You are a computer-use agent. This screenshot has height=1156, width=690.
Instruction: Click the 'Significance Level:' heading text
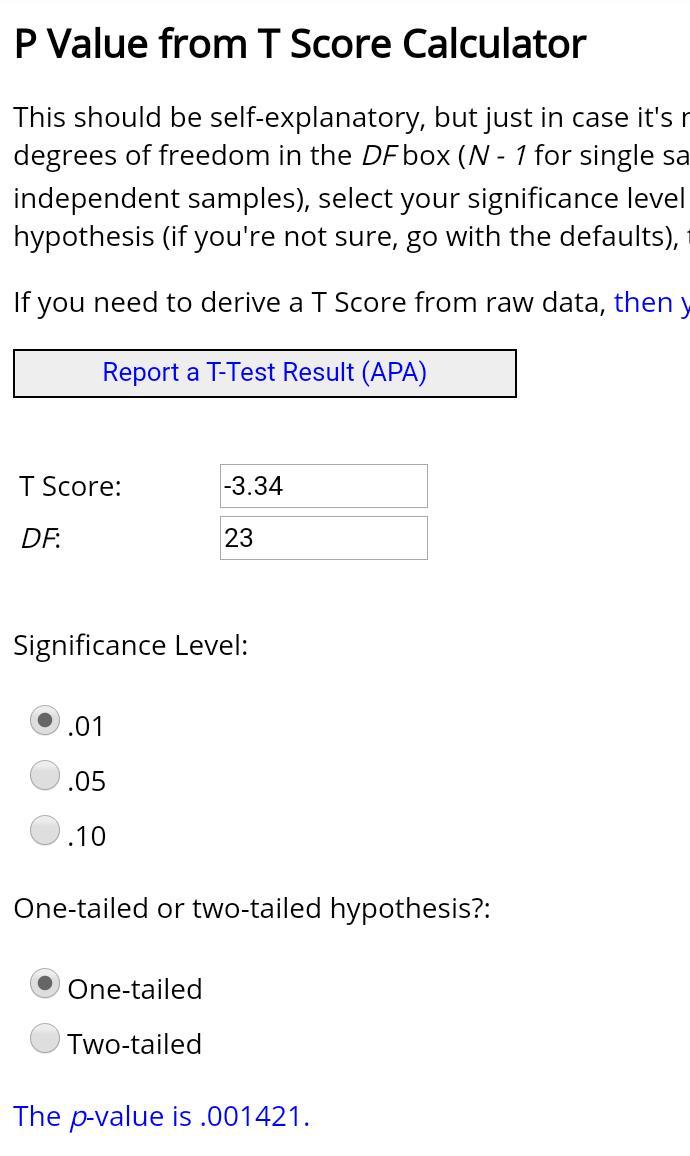pos(131,647)
